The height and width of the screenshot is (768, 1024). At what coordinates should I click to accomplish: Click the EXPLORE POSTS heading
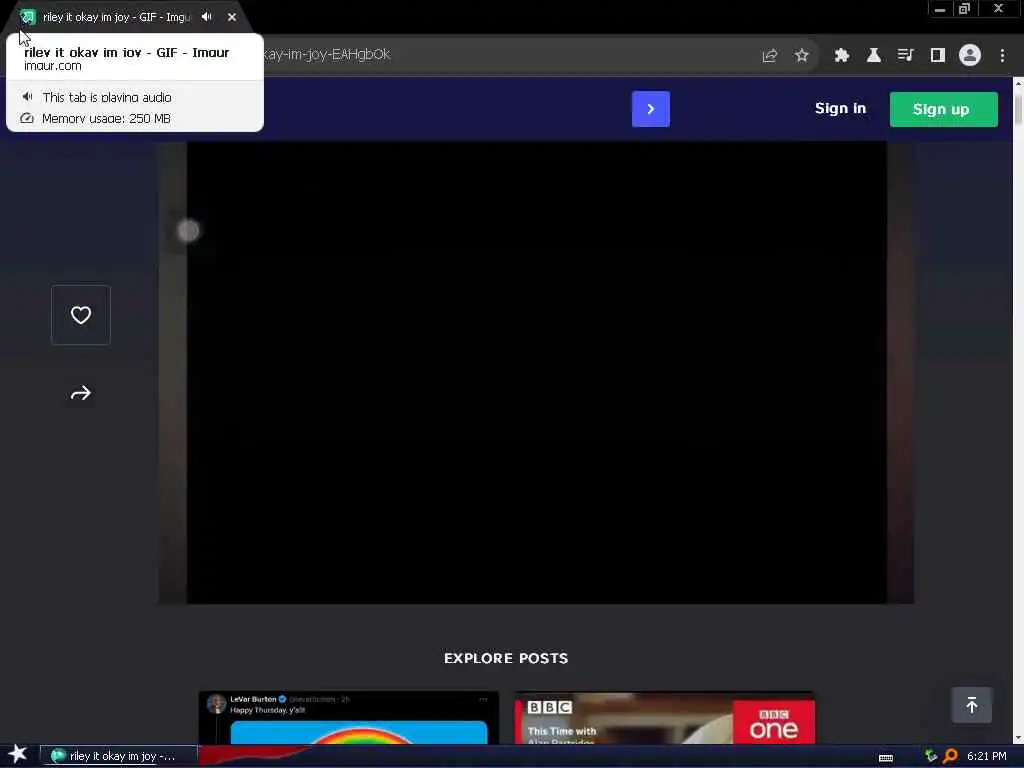coord(506,658)
